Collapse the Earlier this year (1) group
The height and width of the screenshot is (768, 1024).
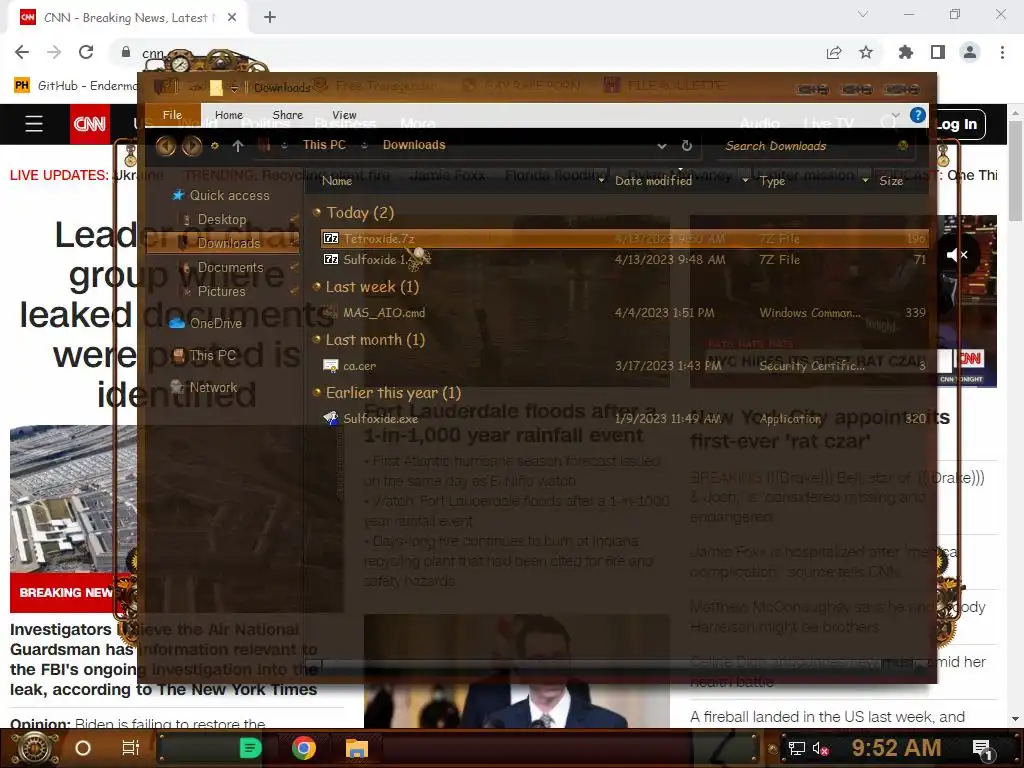[x=317, y=392]
